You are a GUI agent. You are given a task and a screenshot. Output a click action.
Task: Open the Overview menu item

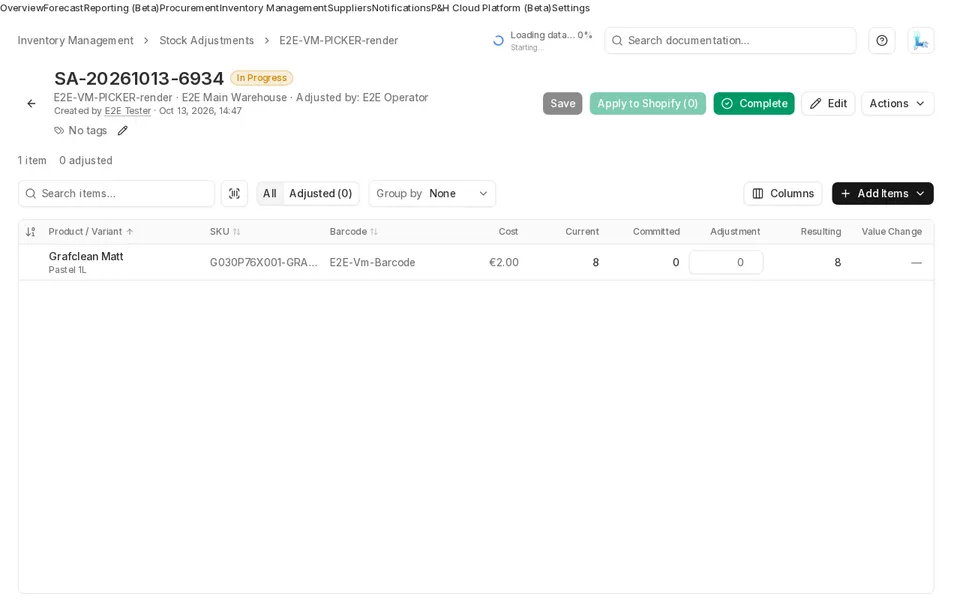pyautogui.click(x=21, y=8)
